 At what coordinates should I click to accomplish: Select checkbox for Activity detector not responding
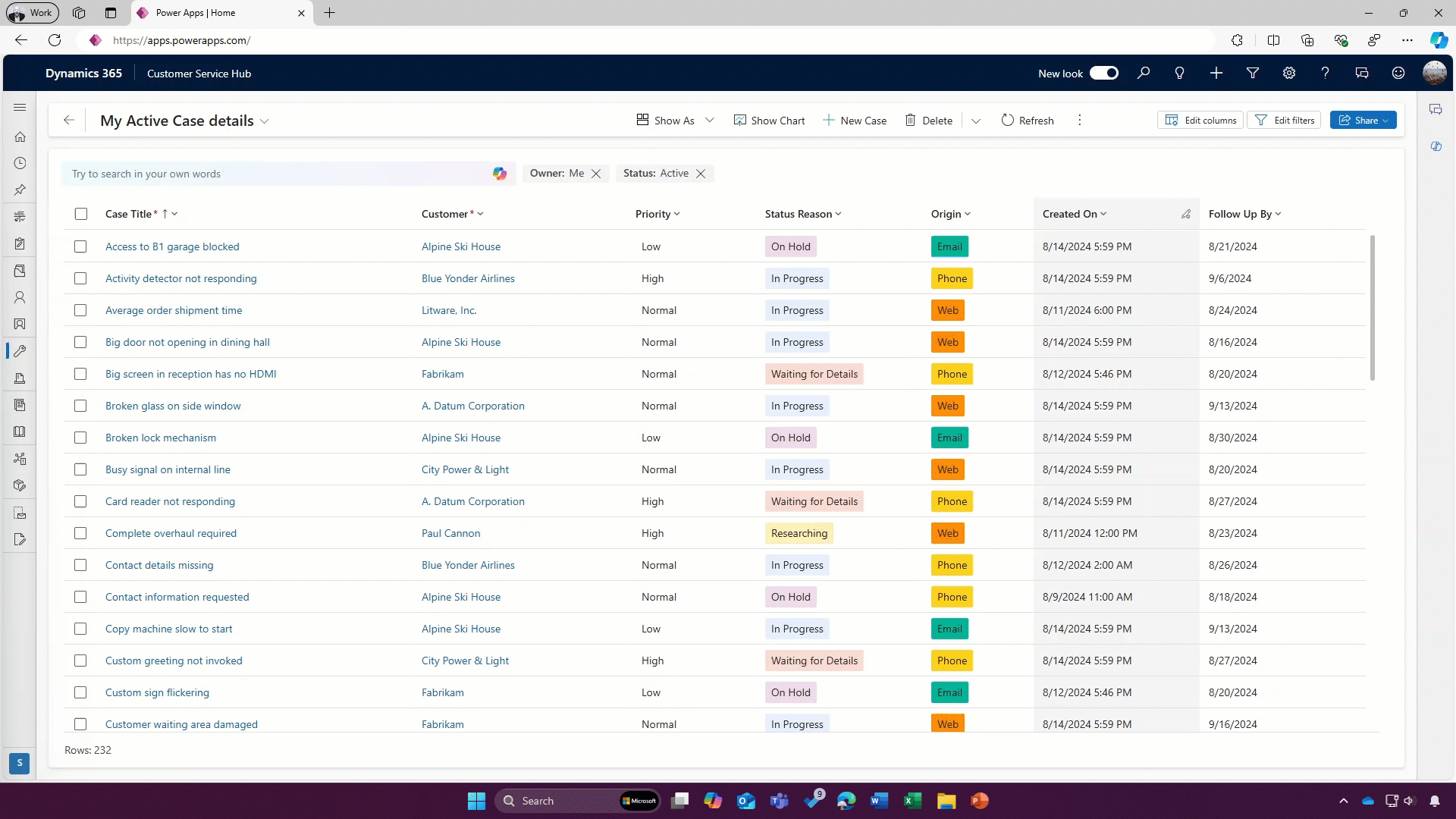tap(80, 278)
